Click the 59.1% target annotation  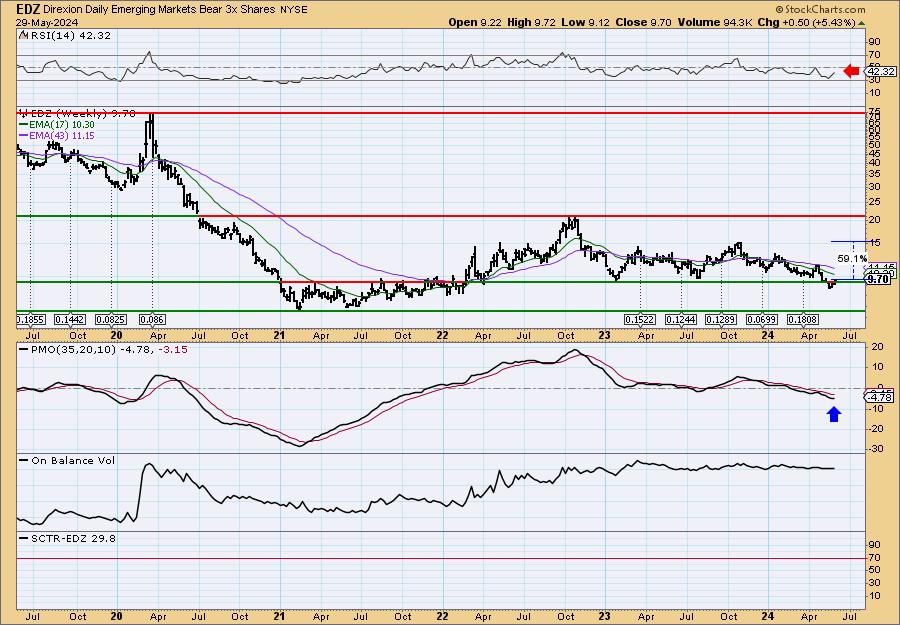(852, 259)
